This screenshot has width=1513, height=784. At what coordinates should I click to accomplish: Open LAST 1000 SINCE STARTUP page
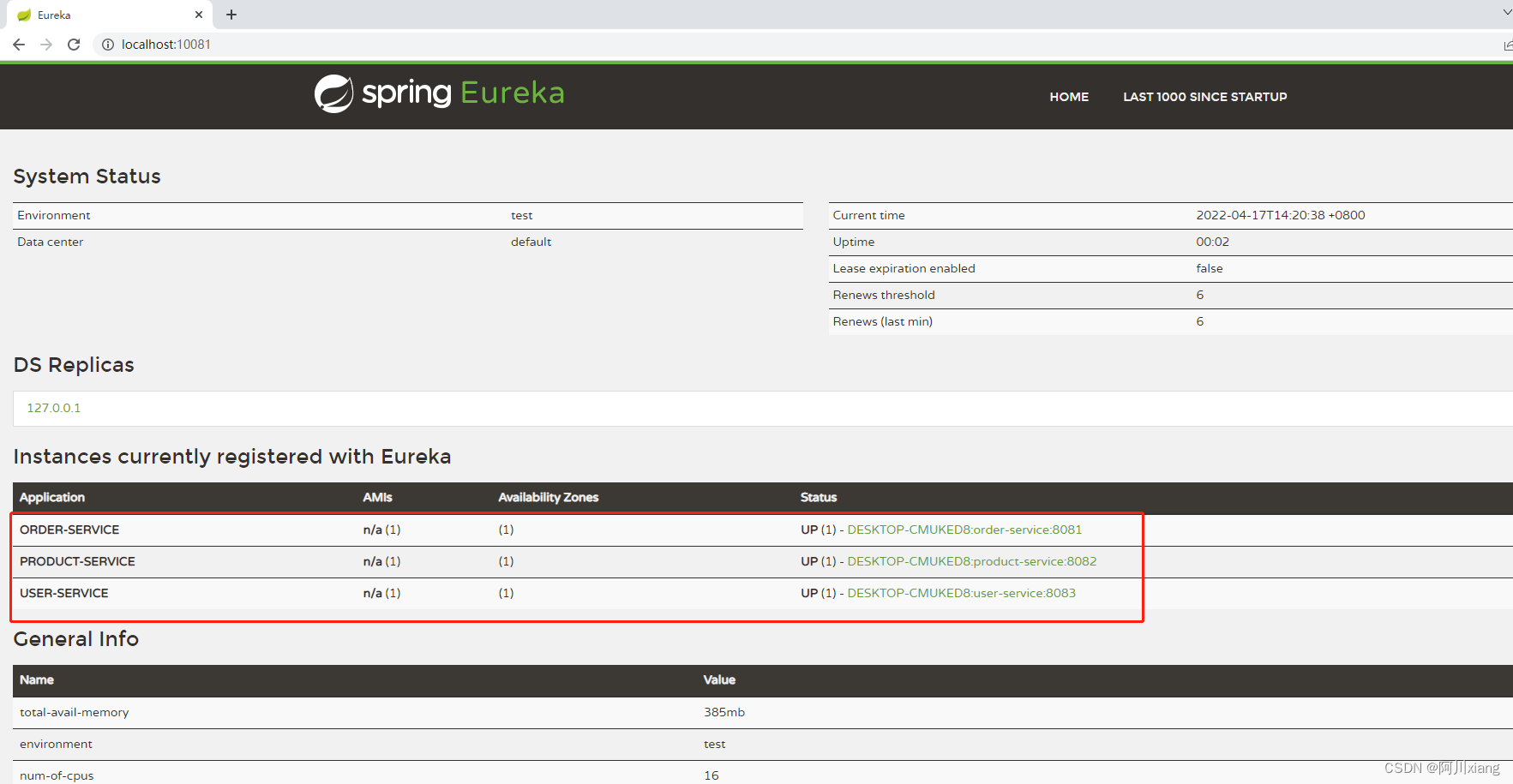1204,97
